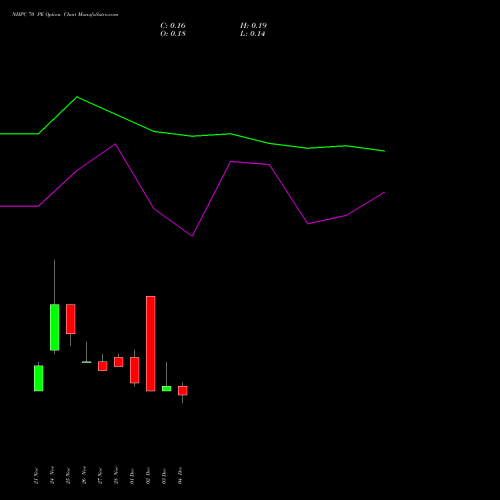The height and width of the screenshot is (500, 500).
Task: Click the "24 Nov" date axis label
Action: pos(52,476)
